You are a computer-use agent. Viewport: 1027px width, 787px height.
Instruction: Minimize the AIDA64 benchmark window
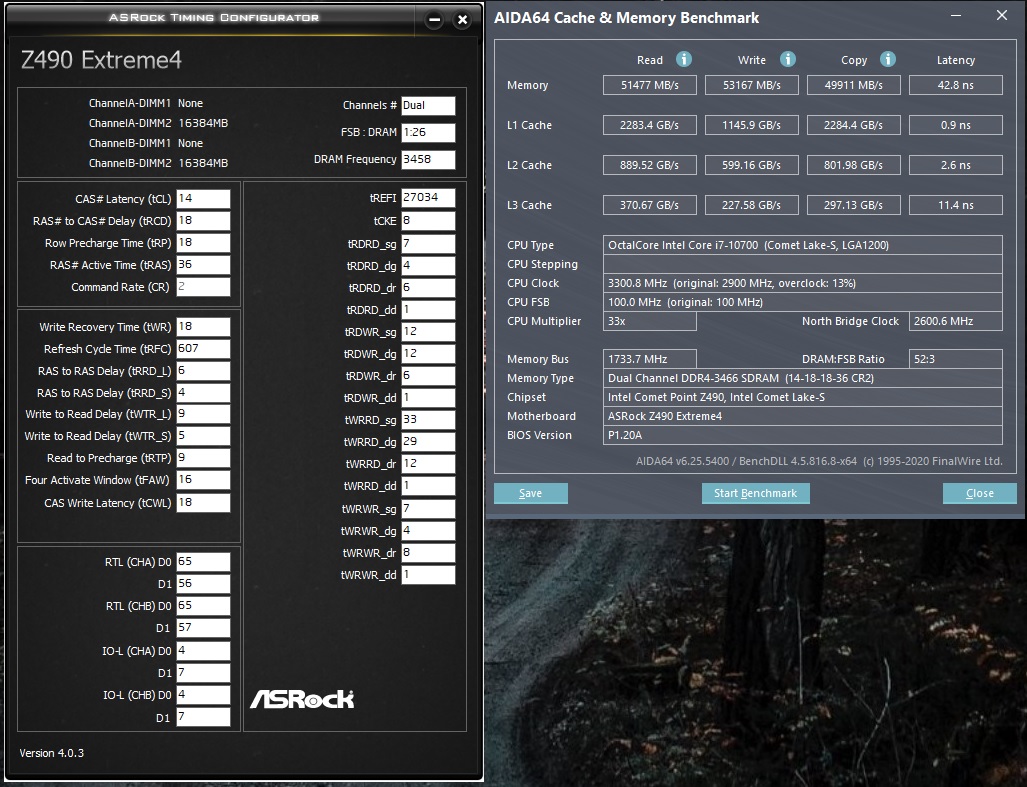coord(951,16)
